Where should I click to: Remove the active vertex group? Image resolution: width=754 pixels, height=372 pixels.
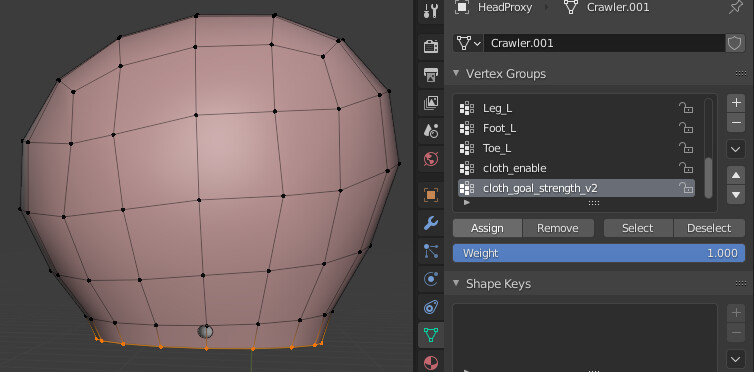coord(736,123)
